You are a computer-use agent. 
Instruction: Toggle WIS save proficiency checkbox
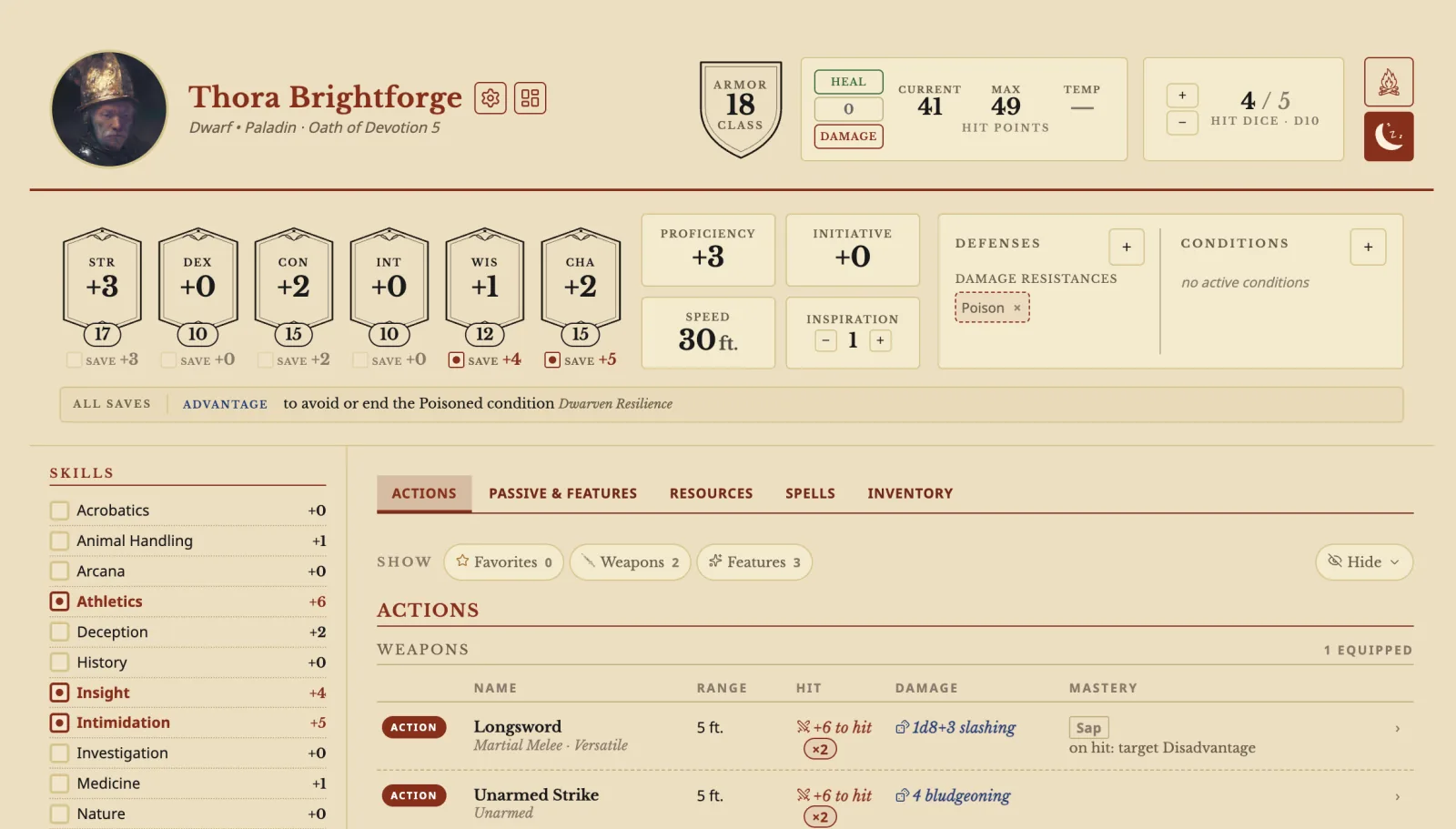click(x=457, y=360)
